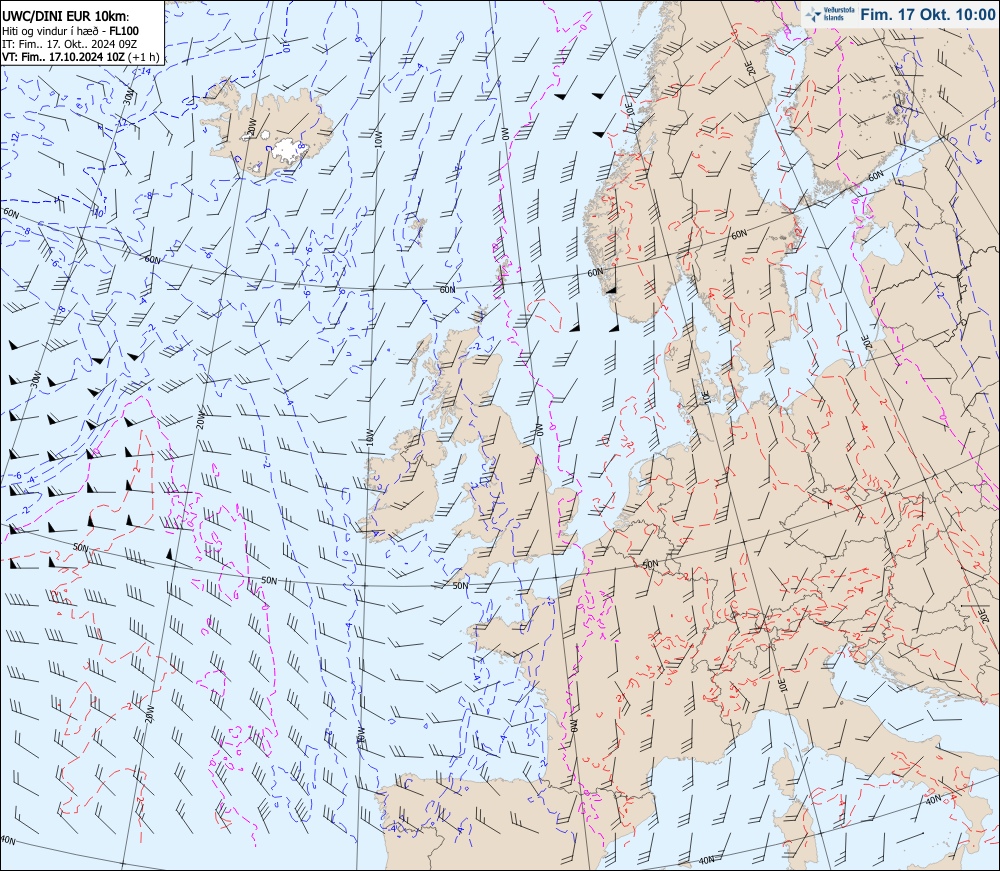Click the 10E meridian label over Denmark
Screen dimensions: 1000x871
pos(705,397)
